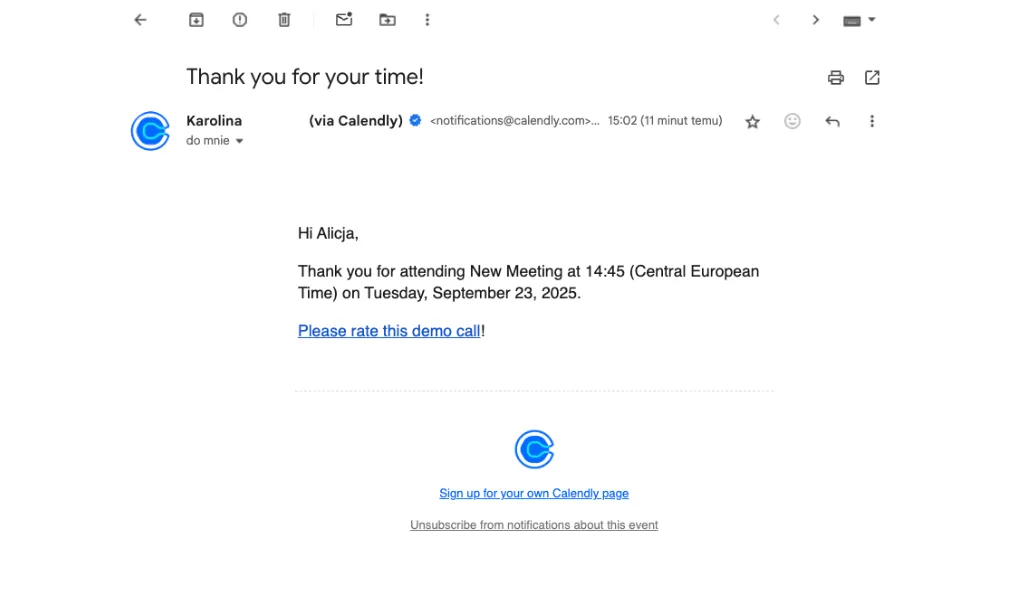The image size is (1024, 600).
Task: Open the toolbar more-options menu
Action: coord(427,19)
